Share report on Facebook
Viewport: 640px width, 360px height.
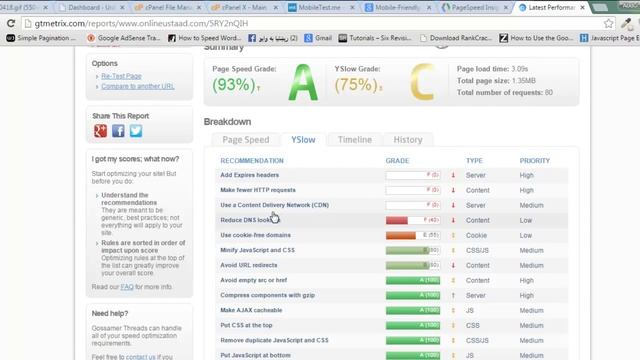[x=118, y=131]
